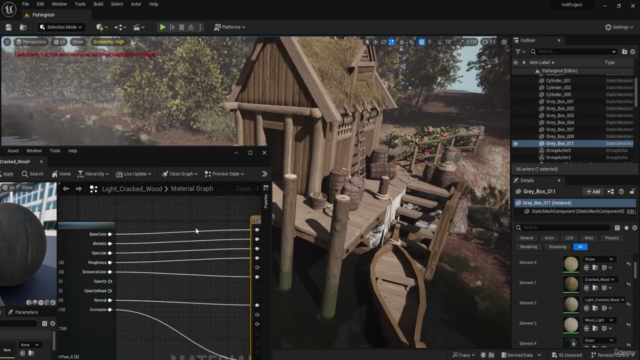640x360 pixels.
Task: Toggle the Show flags button in viewport
Action: [x=78, y=42]
